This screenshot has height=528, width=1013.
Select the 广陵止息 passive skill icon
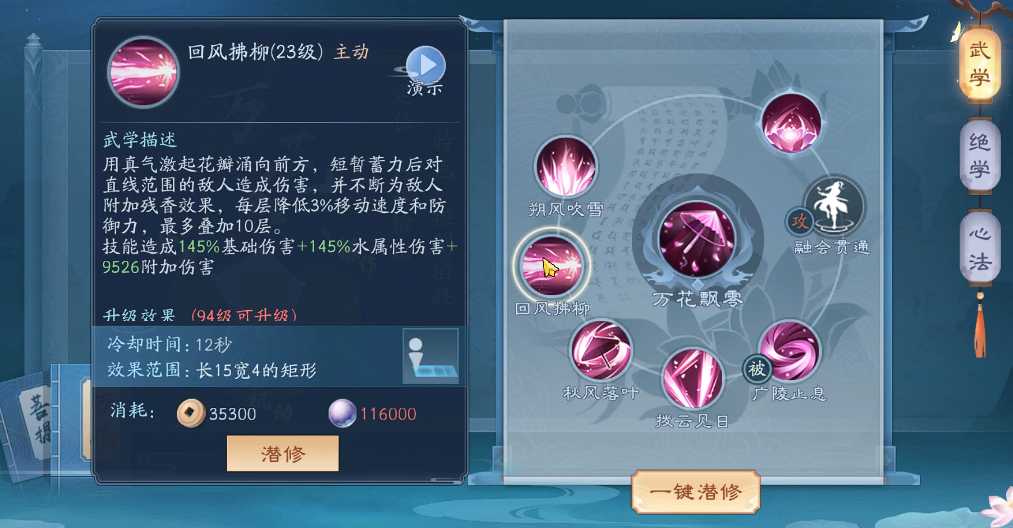(x=789, y=352)
